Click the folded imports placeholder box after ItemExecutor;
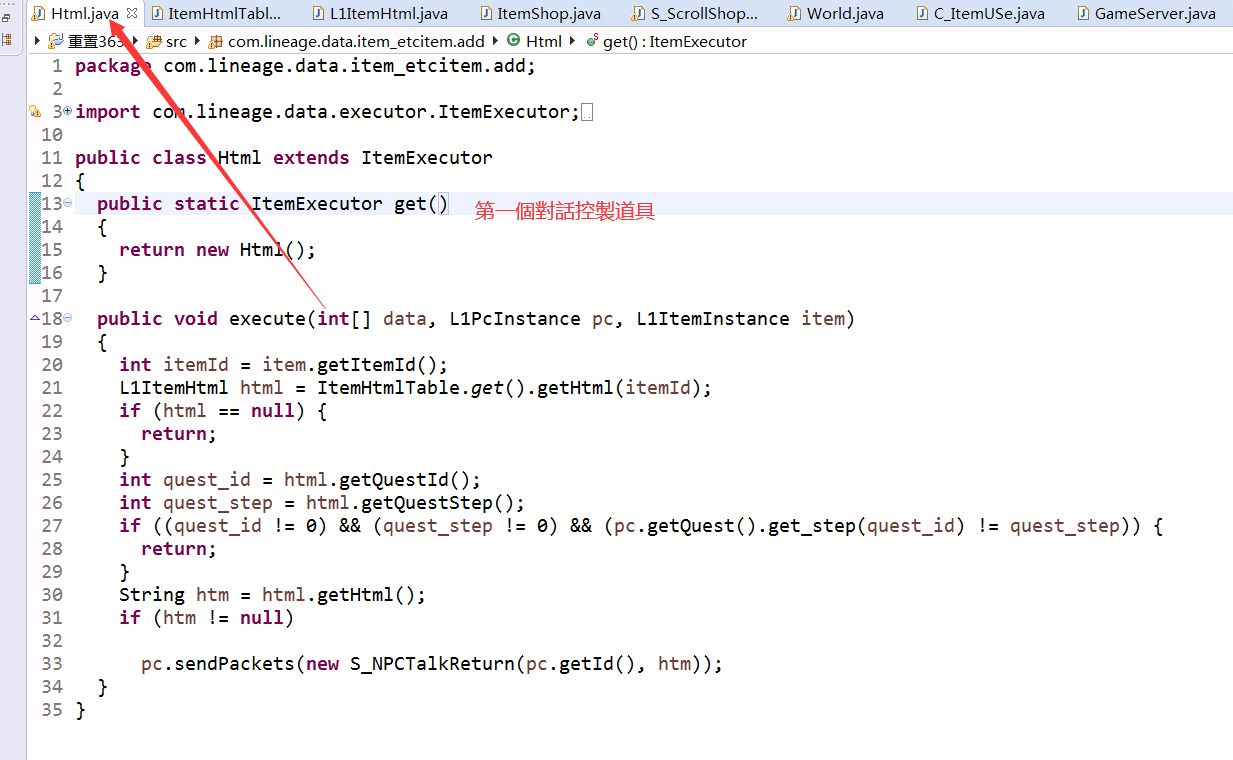The height and width of the screenshot is (760, 1233). point(587,112)
